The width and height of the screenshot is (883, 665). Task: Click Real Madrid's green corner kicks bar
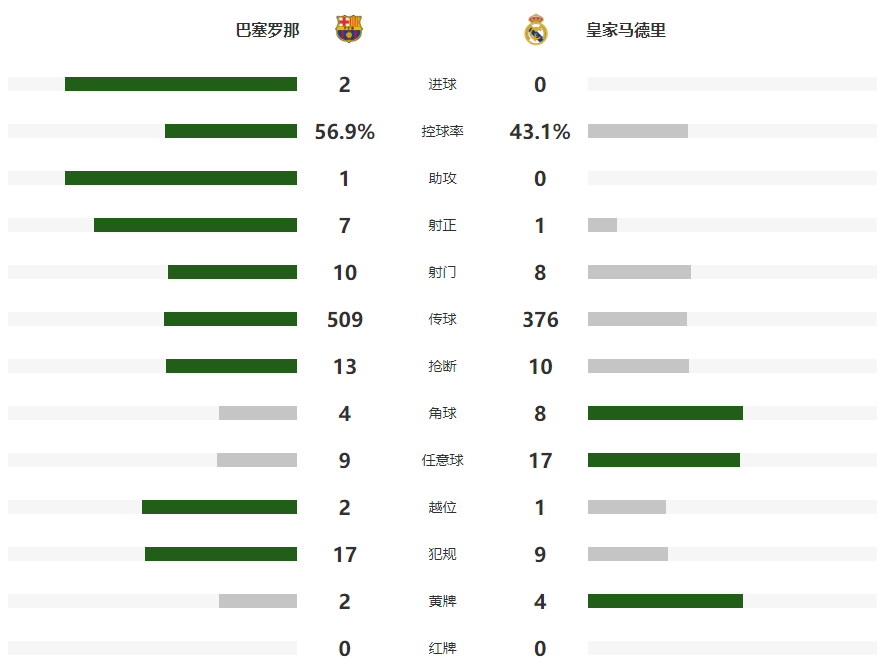tap(665, 413)
